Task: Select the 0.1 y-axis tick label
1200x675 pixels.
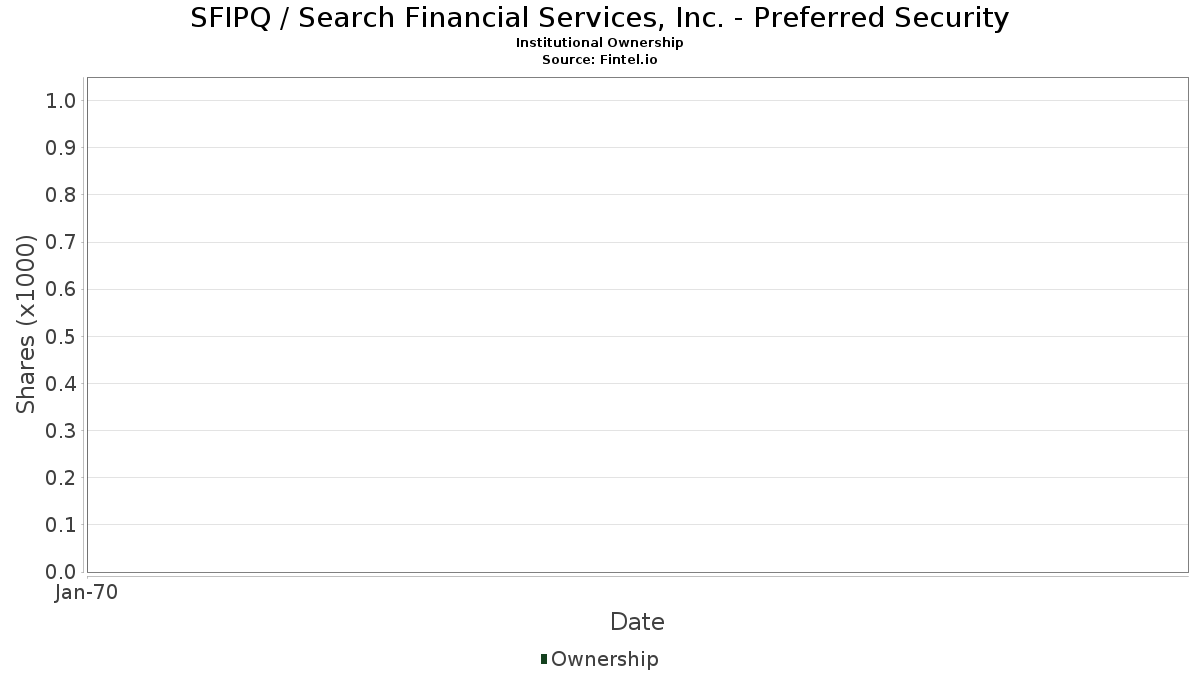Action: coord(61,525)
